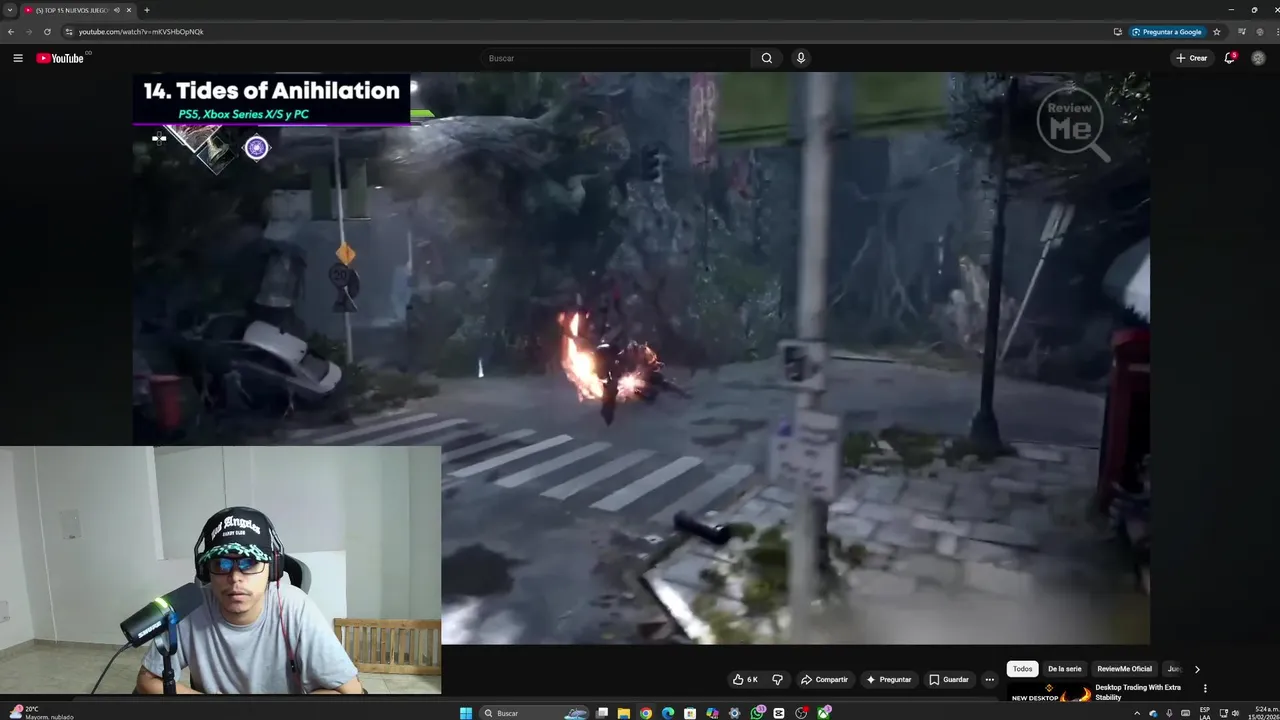
Task: Open Desktop Trading recommended video title
Action: pyautogui.click(x=1138, y=692)
